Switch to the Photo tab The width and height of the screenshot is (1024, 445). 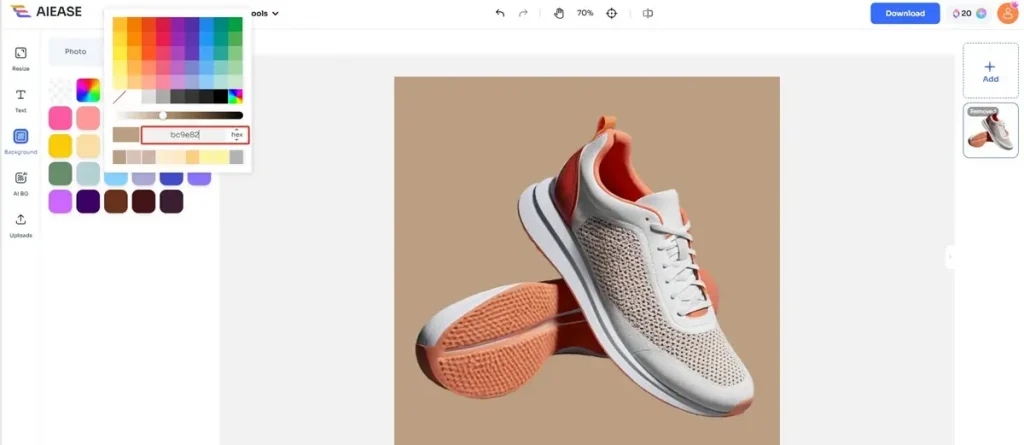76,51
